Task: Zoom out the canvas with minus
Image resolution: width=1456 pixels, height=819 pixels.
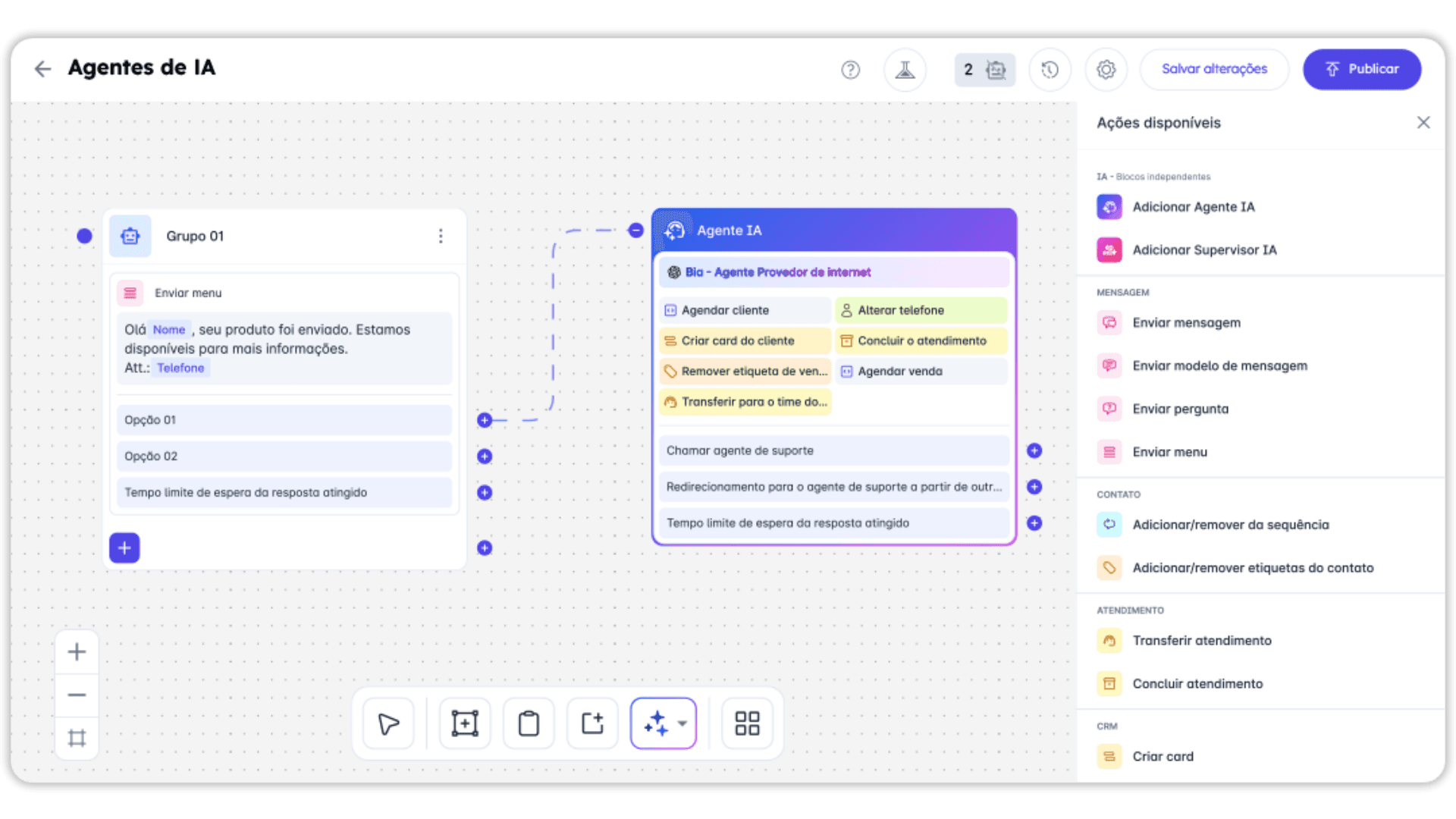Action: (77, 695)
